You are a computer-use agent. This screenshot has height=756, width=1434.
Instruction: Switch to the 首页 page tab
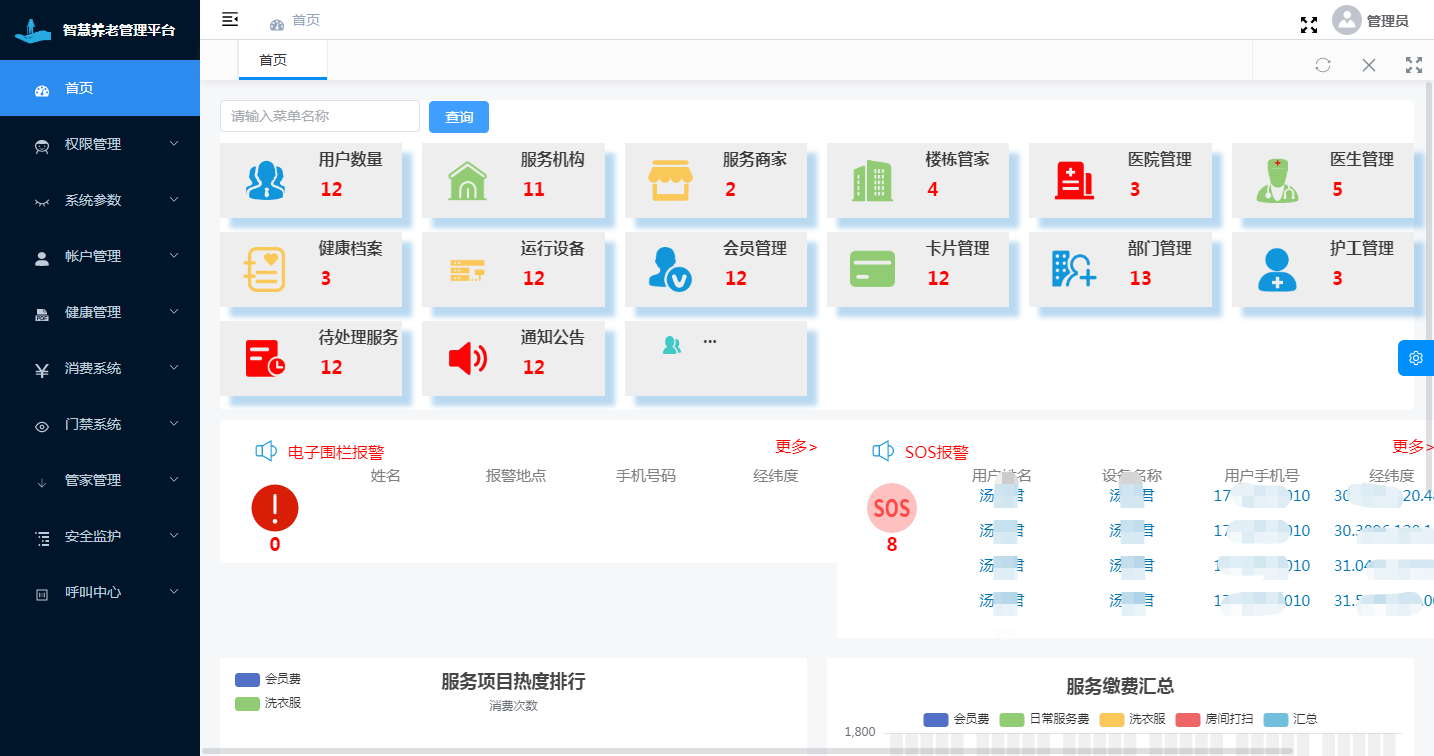coord(273,60)
